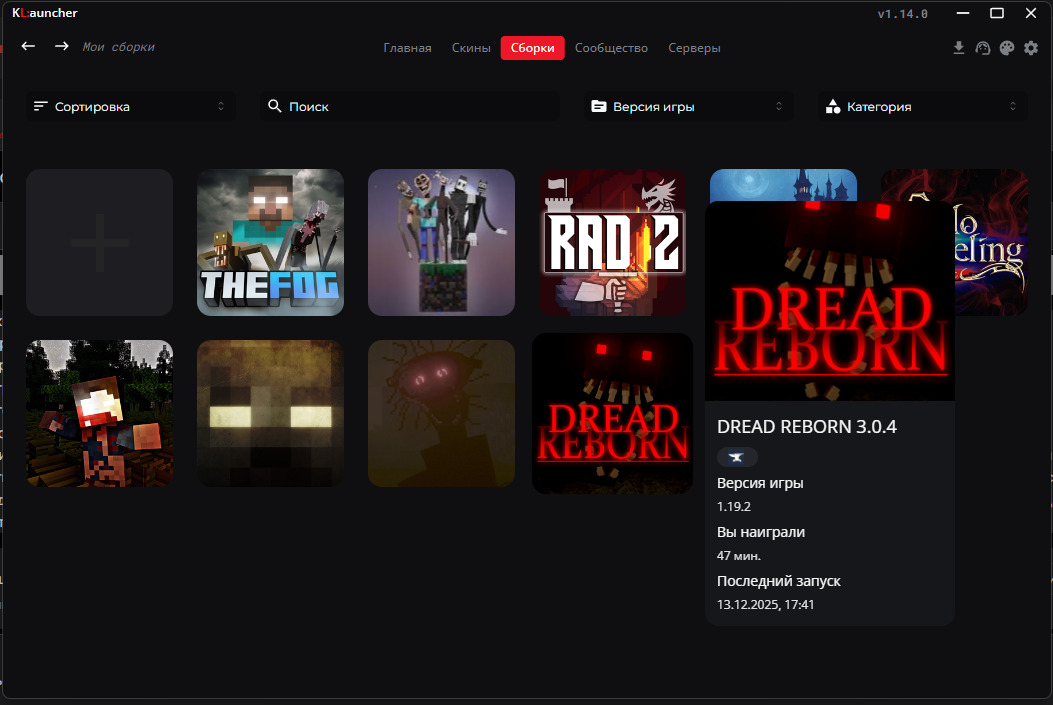
Task: Minimize the KLauncher window
Action: click(963, 13)
